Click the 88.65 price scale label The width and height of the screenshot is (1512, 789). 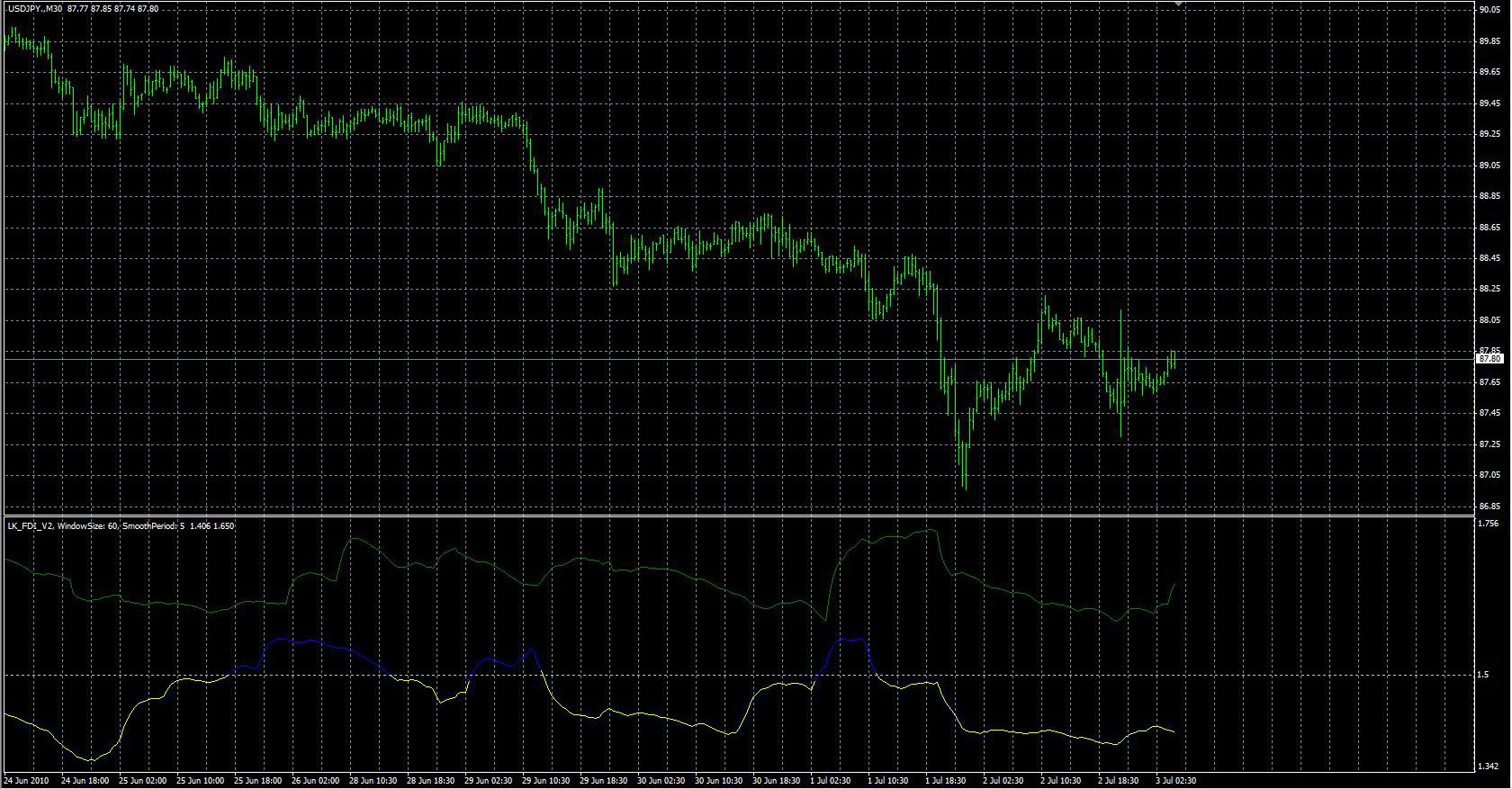tap(1490, 227)
